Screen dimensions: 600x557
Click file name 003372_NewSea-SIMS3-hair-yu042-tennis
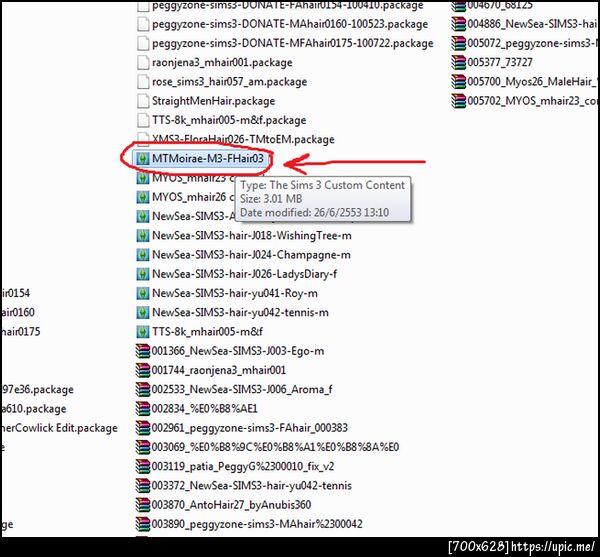pyautogui.click(x=252, y=485)
